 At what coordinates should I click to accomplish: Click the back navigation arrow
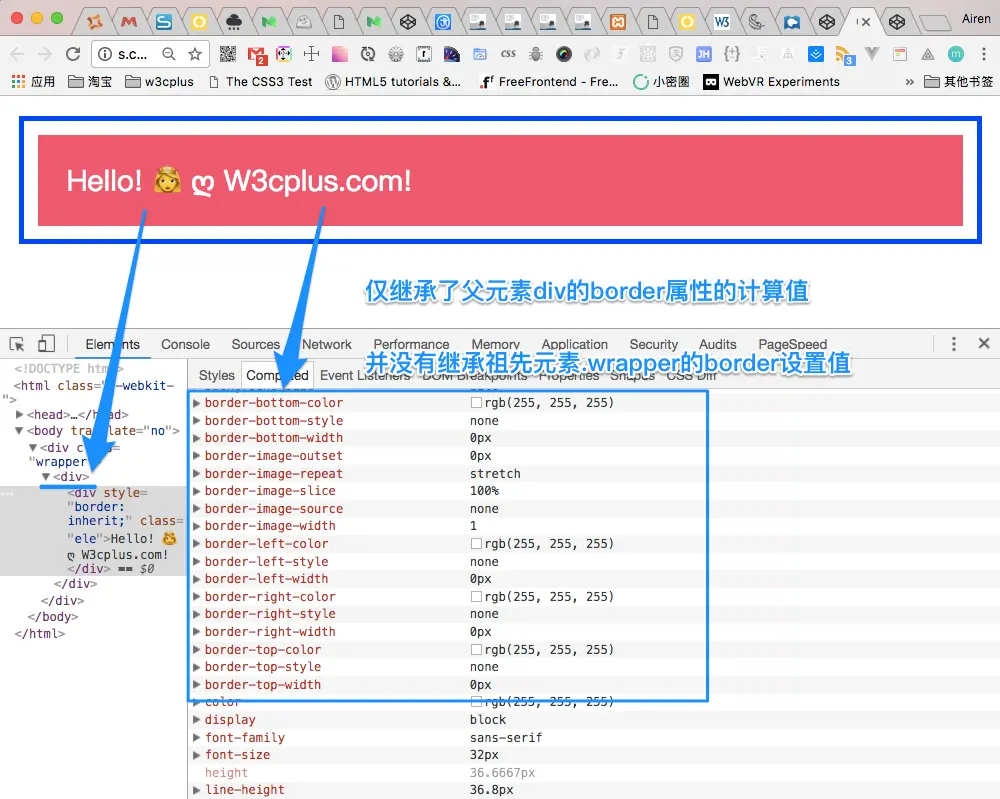point(18,54)
